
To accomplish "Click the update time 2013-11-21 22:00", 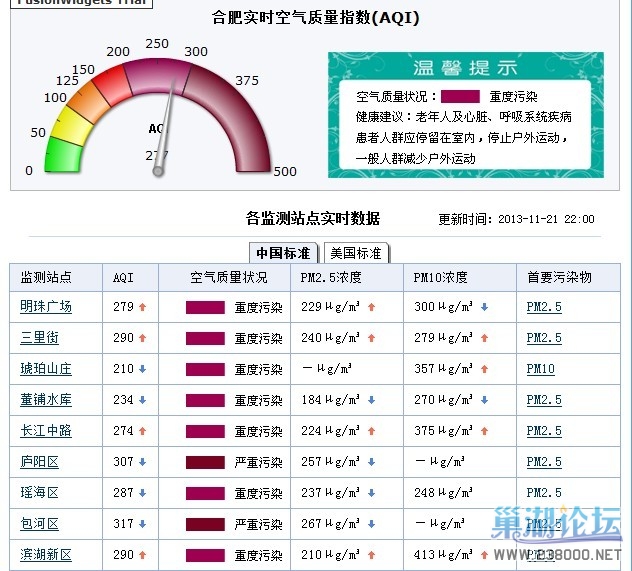I will (x=546, y=219).
